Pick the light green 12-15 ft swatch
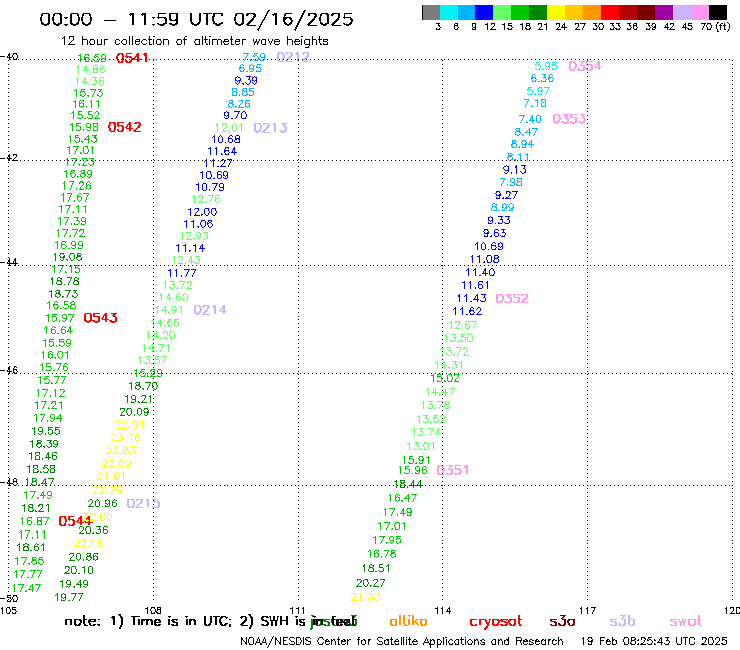Image resolution: width=740 pixels, height=650 pixels. coord(502,12)
